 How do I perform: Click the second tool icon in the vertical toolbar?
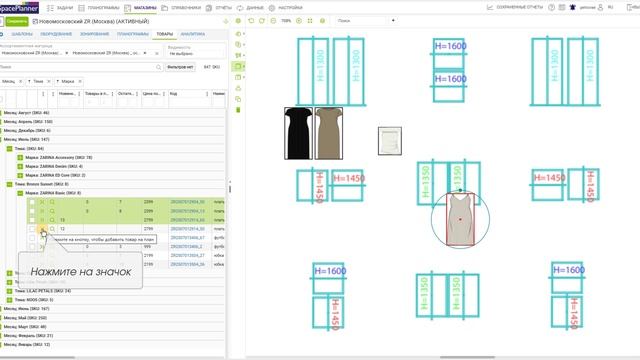[238, 44]
